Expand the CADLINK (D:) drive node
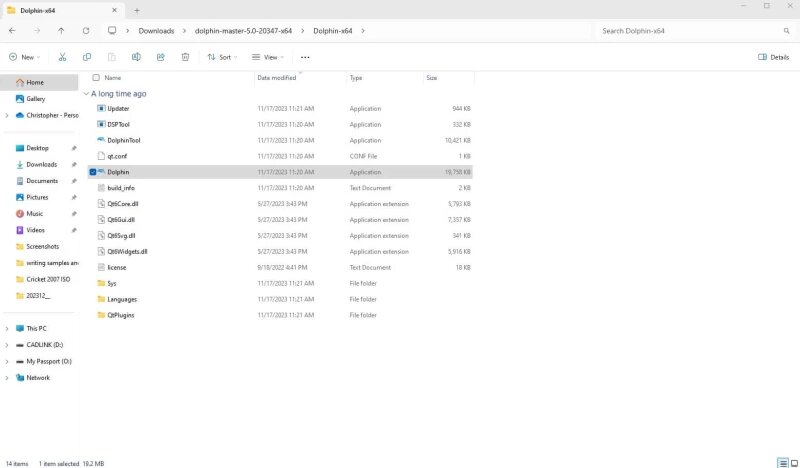 pos(7,345)
